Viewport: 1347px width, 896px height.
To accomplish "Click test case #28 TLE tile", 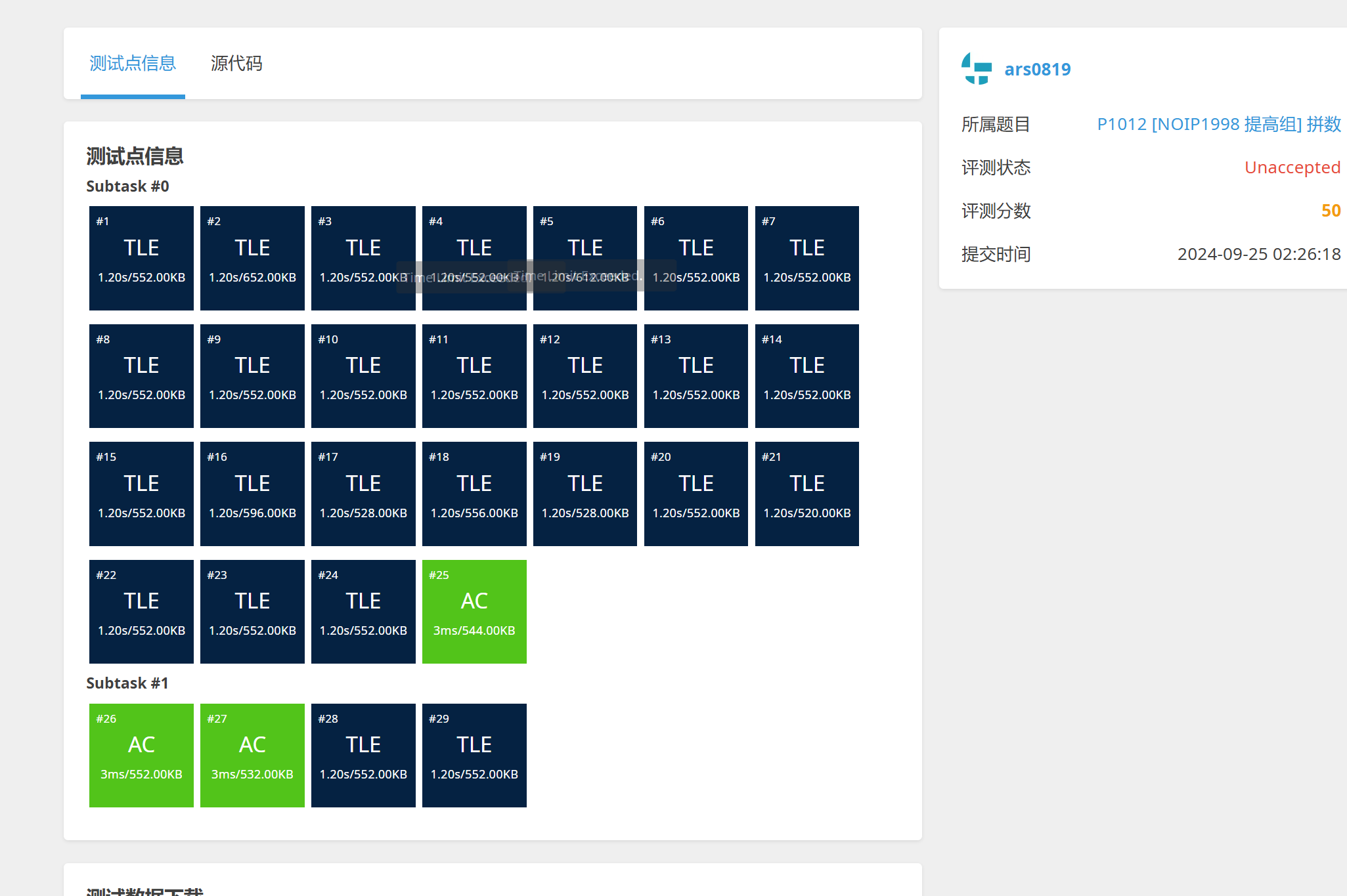I will [x=363, y=755].
